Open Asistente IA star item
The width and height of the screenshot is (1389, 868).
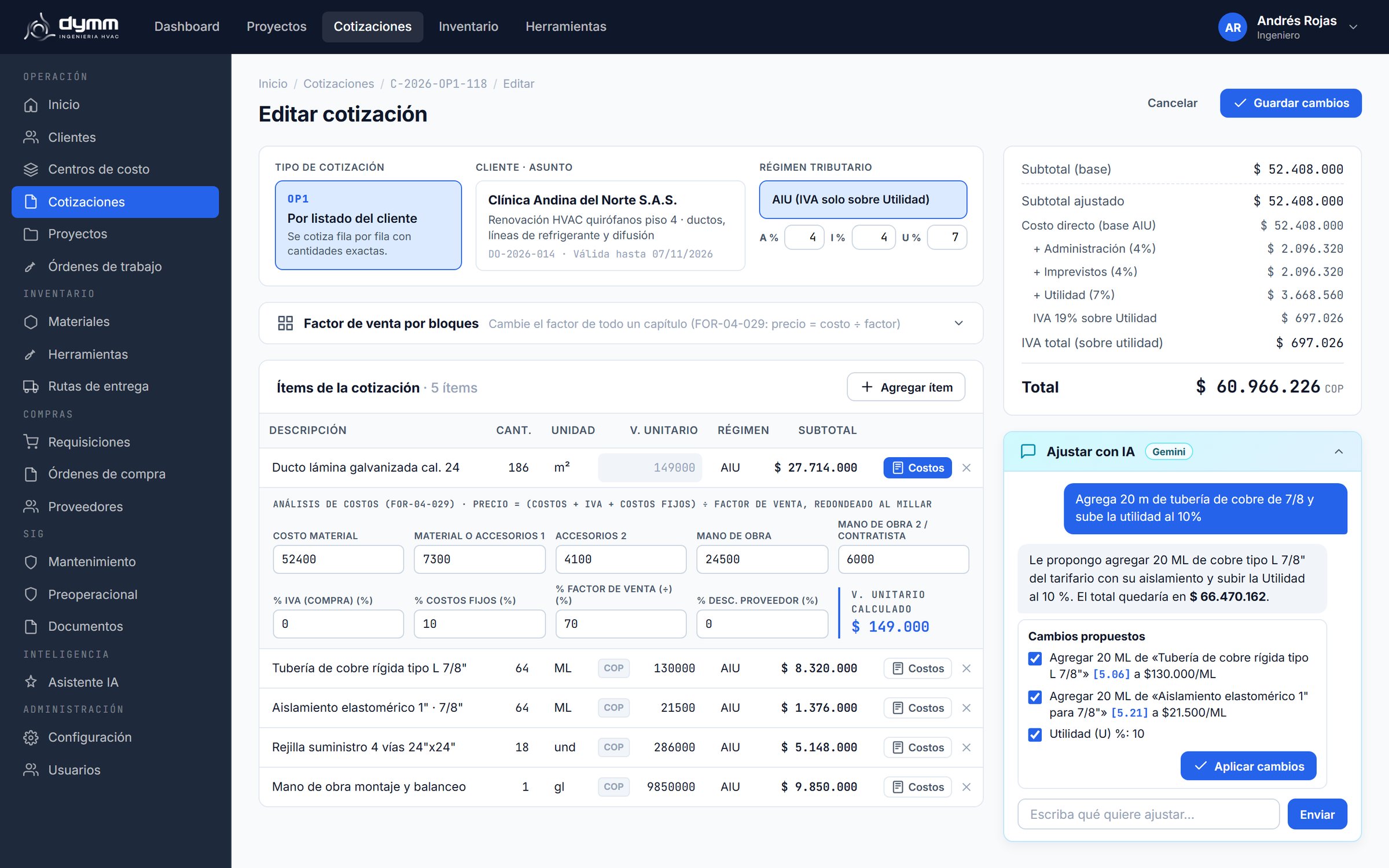[x=115, y=682]
